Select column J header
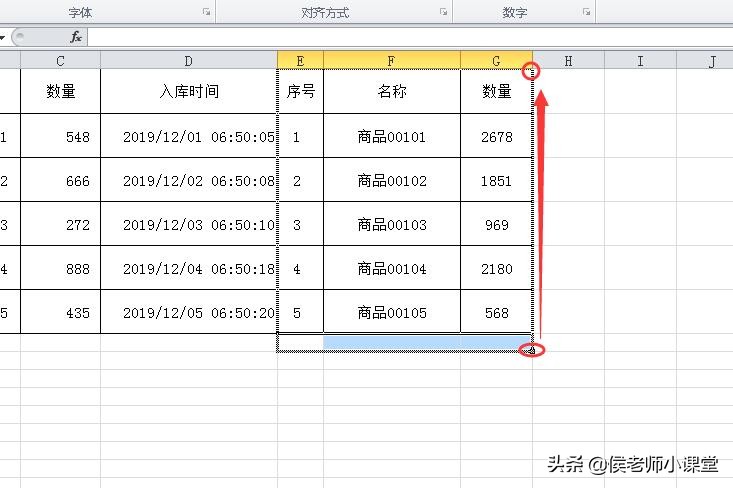The height and width of the screenshot is (488, 733). click(705, 61)
